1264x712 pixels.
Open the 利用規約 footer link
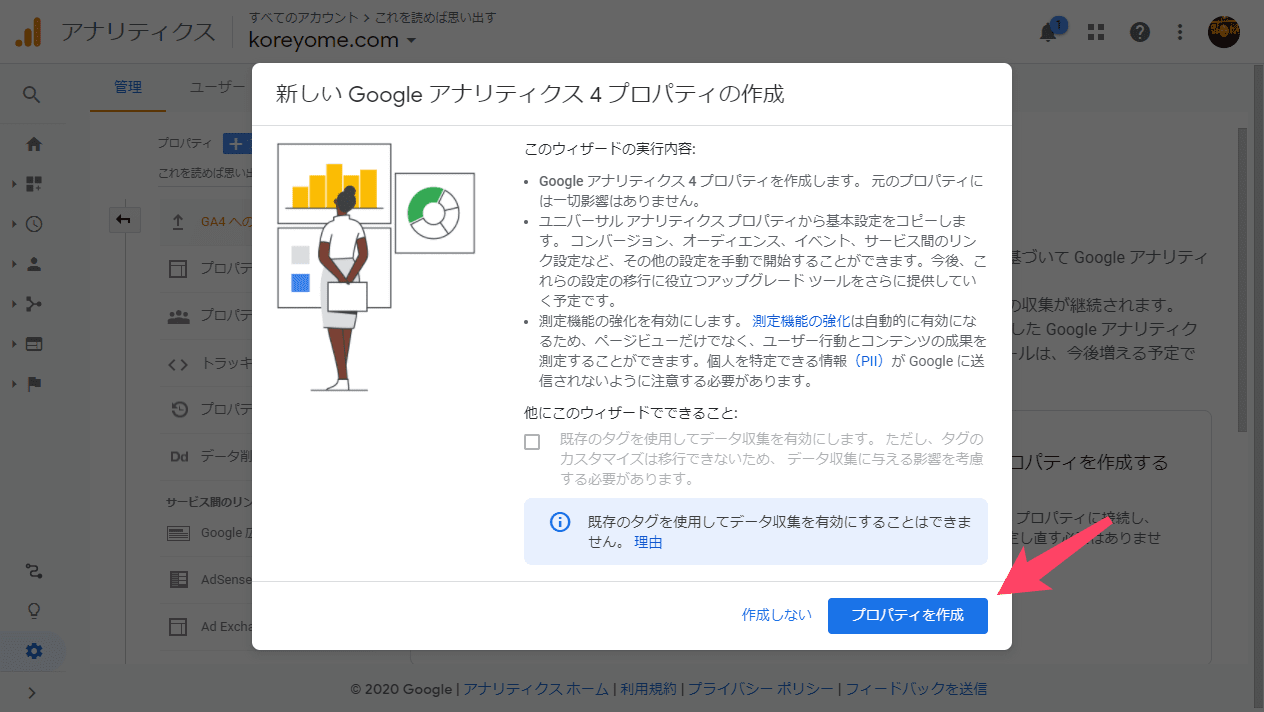click(648, 688)
